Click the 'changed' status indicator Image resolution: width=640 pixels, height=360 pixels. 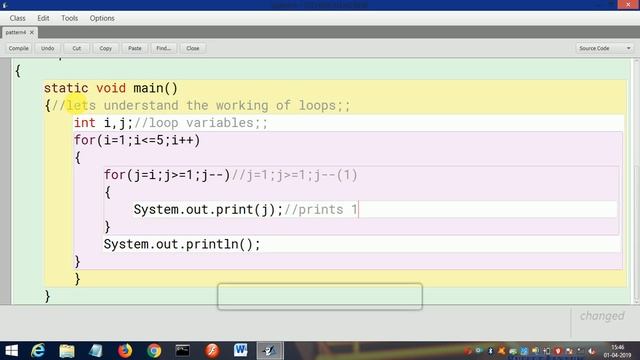602,316
